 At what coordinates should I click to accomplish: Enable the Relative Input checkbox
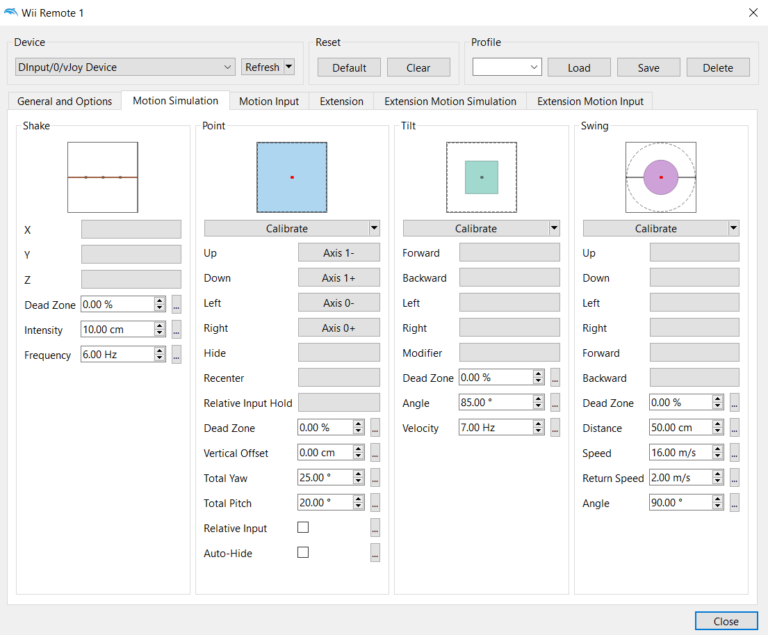(x=303, y=527)
